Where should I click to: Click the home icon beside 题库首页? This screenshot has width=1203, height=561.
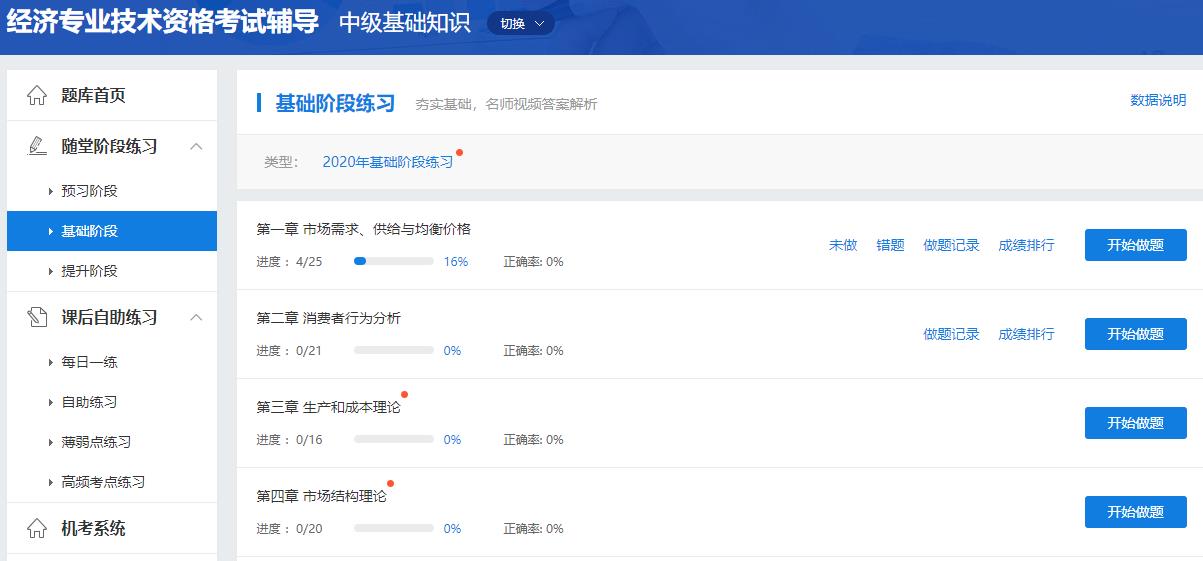(37, 96)
